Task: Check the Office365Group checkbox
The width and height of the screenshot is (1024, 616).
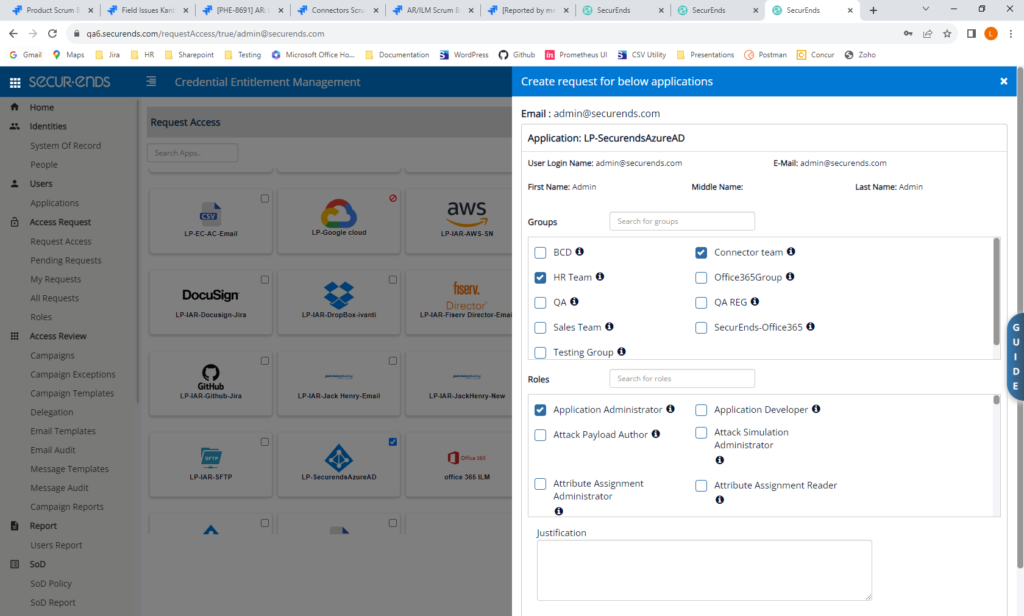Action: (x=701, y=278)
